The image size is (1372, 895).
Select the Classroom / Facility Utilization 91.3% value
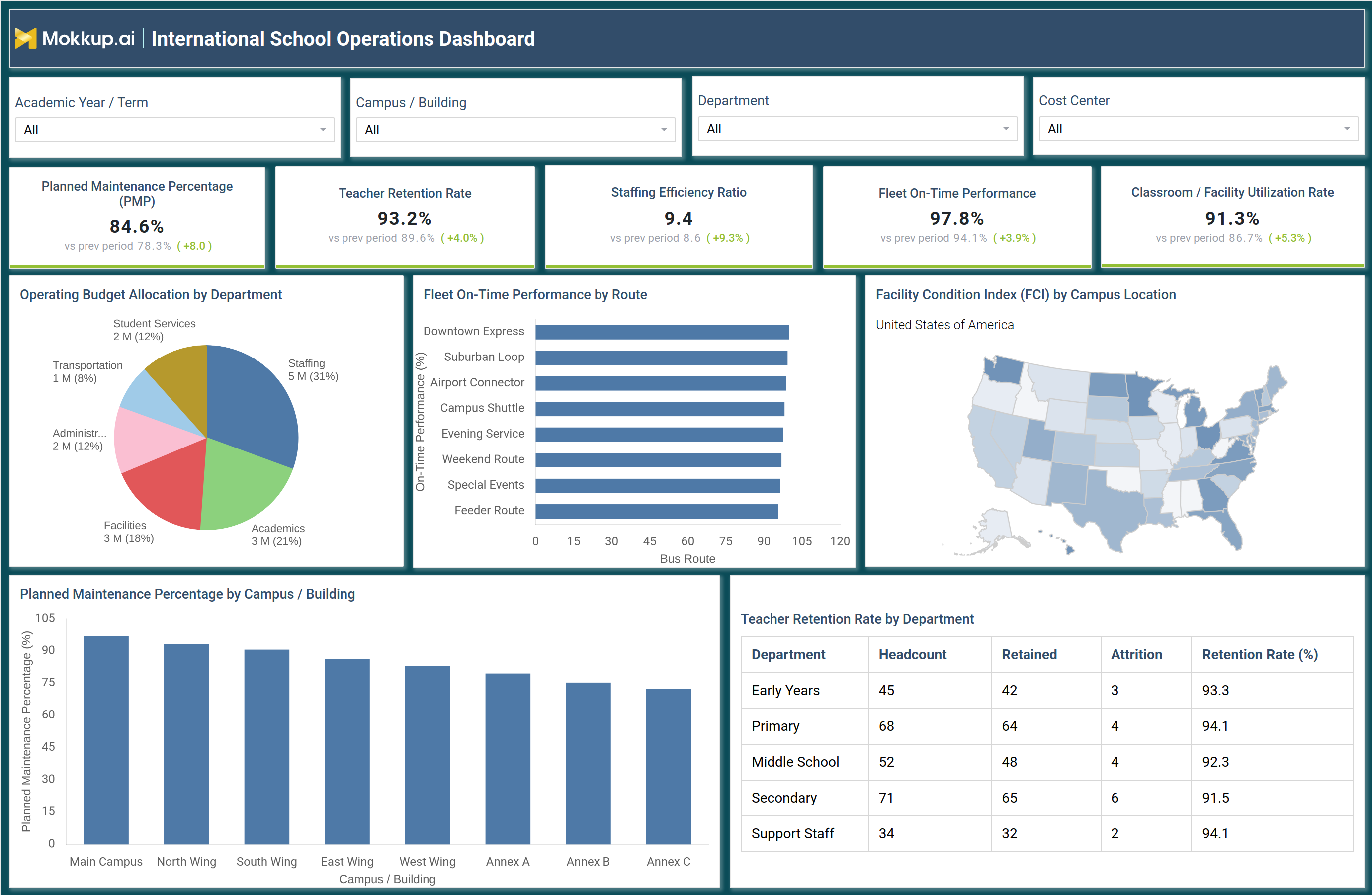pyautogui.click(x=1232, y=219)
